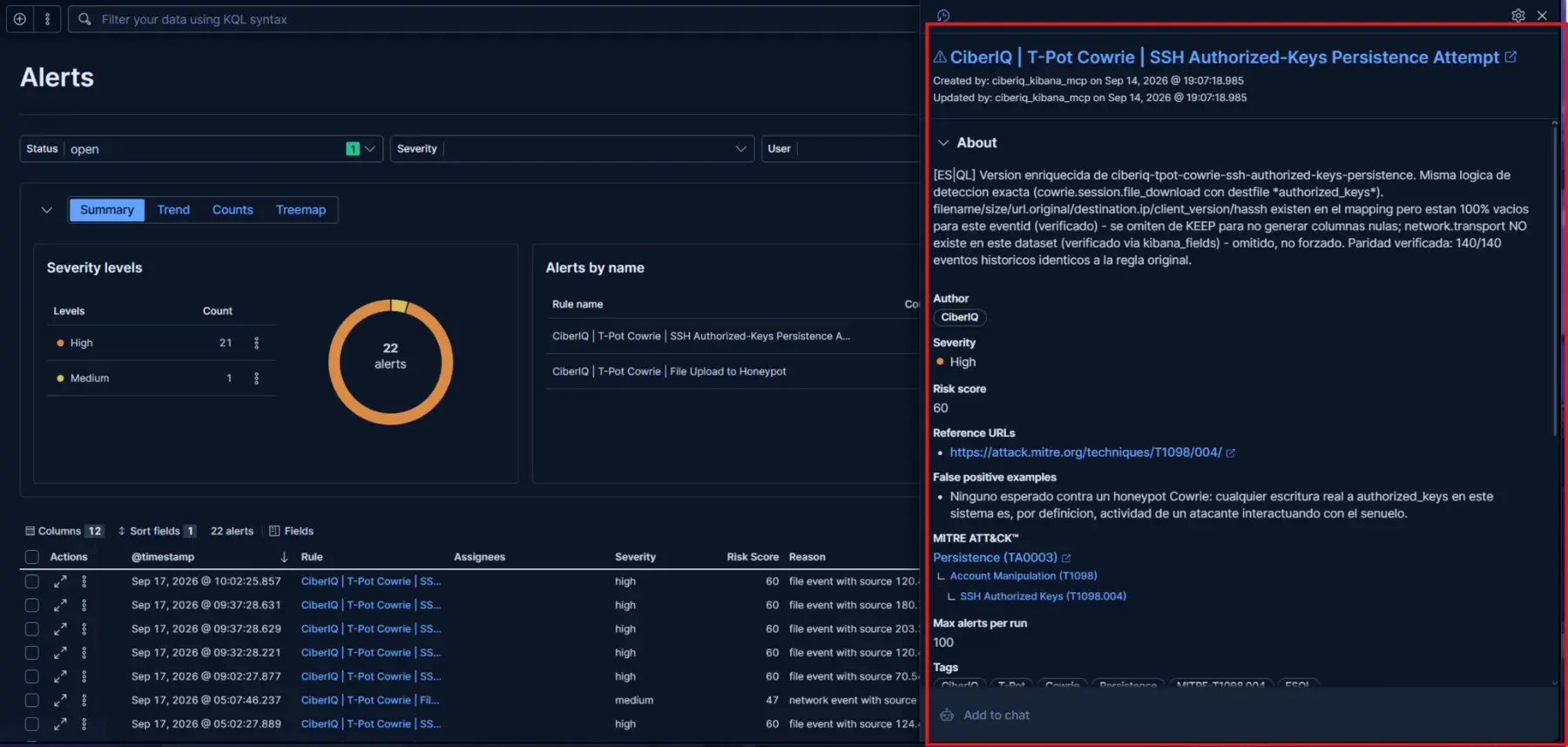Click the 22 alerts donut chart
The height and width of the screenshot is (747, 1568).
(x=390, y=362)
